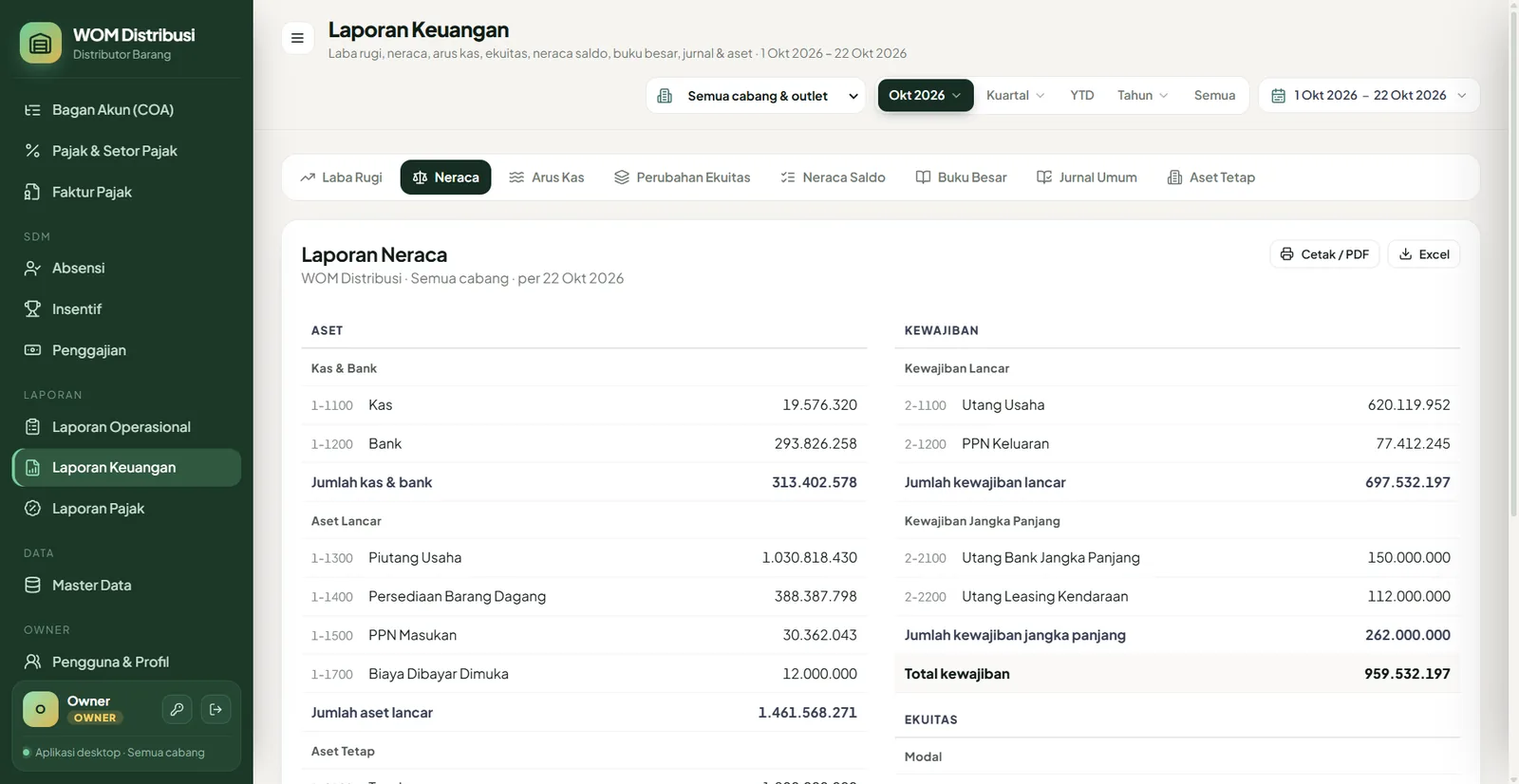1519x784 pixels.
Task: Switch to the Neraca Saldo tab
Action: (x=833, y=177)
